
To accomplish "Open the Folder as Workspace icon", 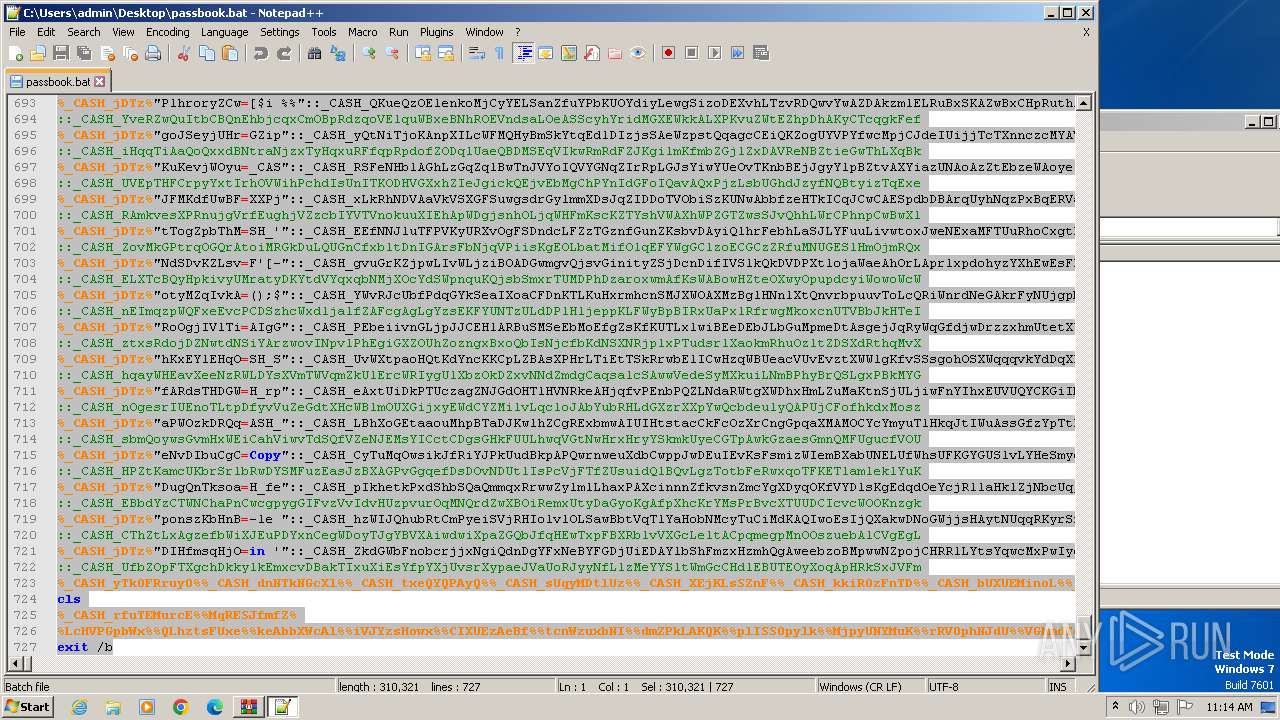I will pyautogui.click(x=615, y=53).
